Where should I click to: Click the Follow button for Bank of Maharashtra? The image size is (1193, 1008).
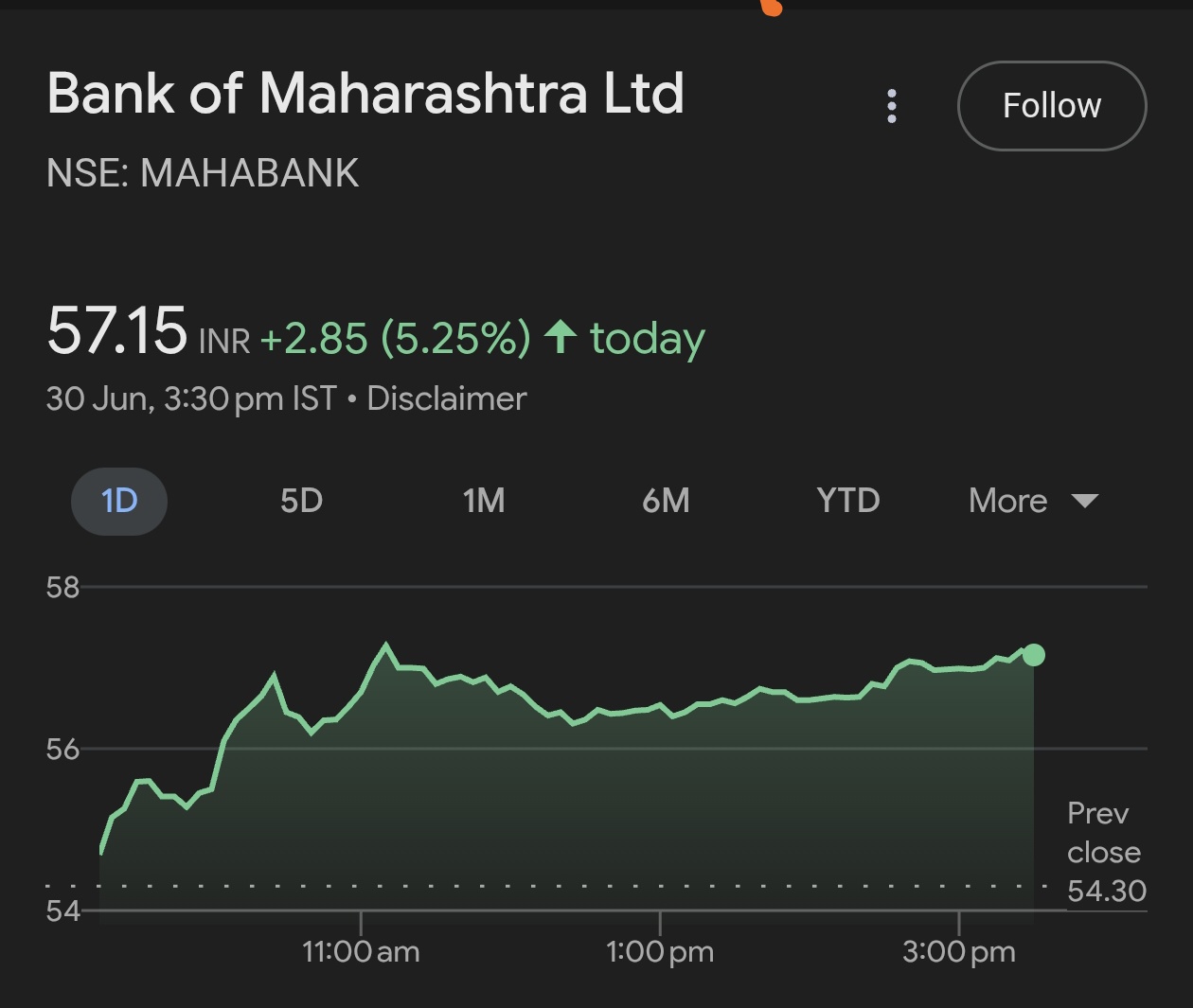pos(1051,105)
